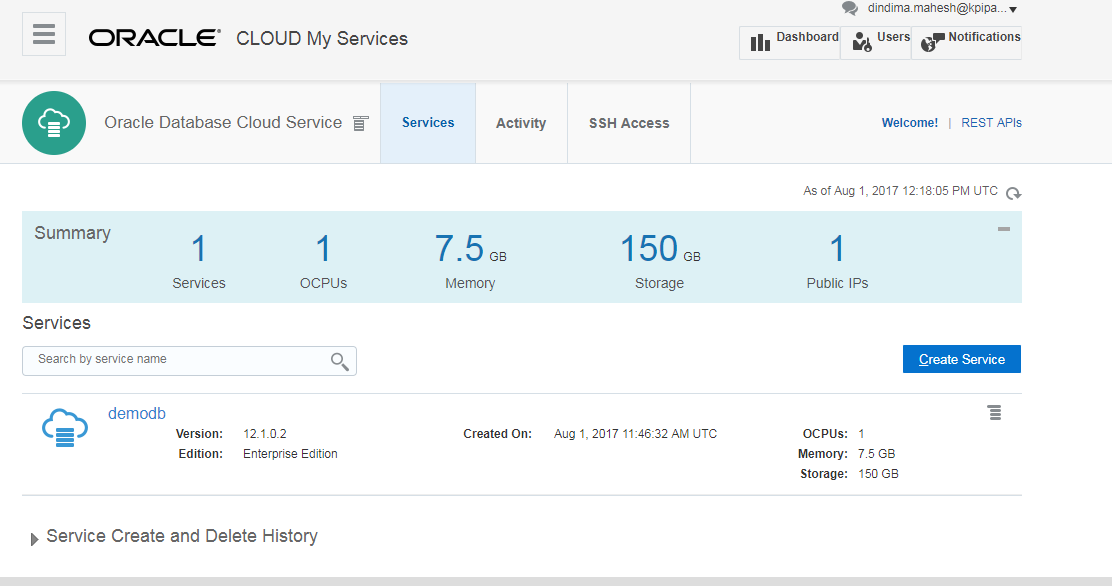
Task: Open the hamburger navigation menu
Action: coord(44,34)
